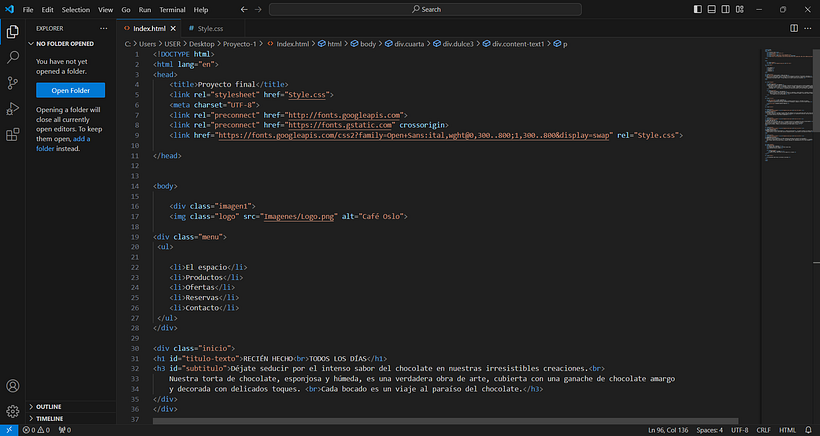Image resolution: width=820 pixels, height=436 pixels.
Task: Select language mode HTML
Action: click(x=787, y=430)
